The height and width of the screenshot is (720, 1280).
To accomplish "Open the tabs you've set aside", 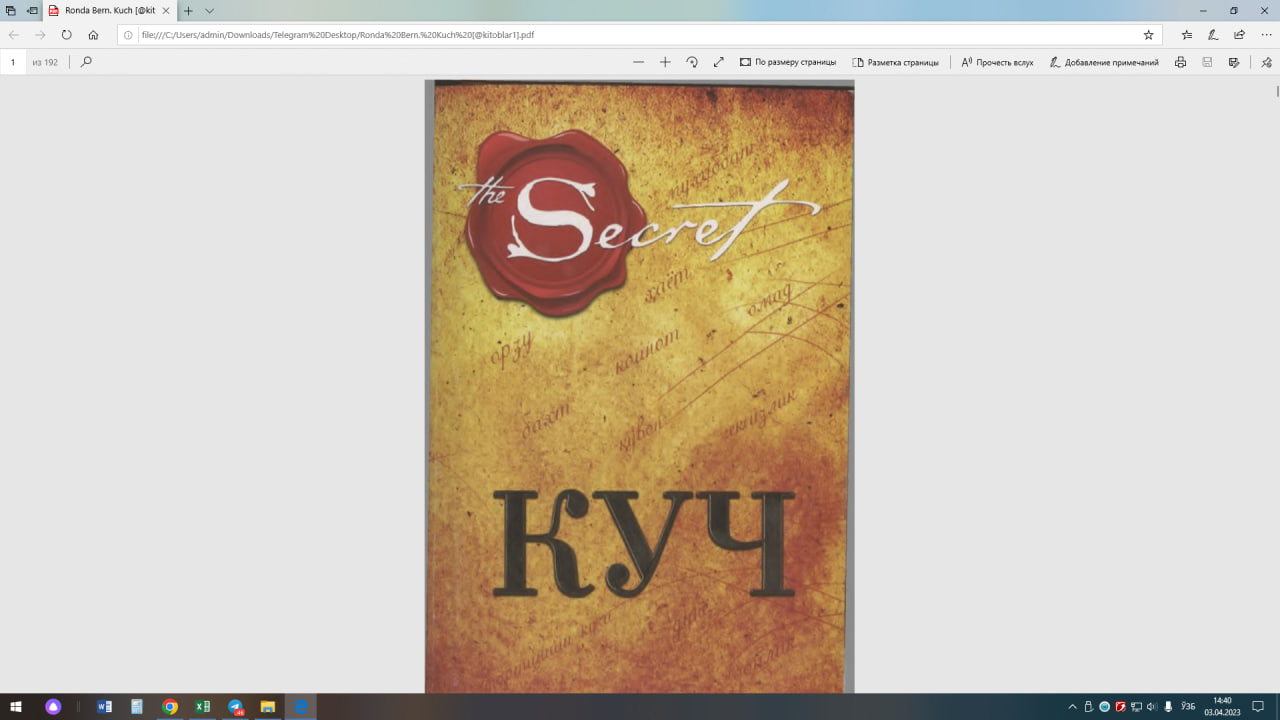I will pos(11,10).
